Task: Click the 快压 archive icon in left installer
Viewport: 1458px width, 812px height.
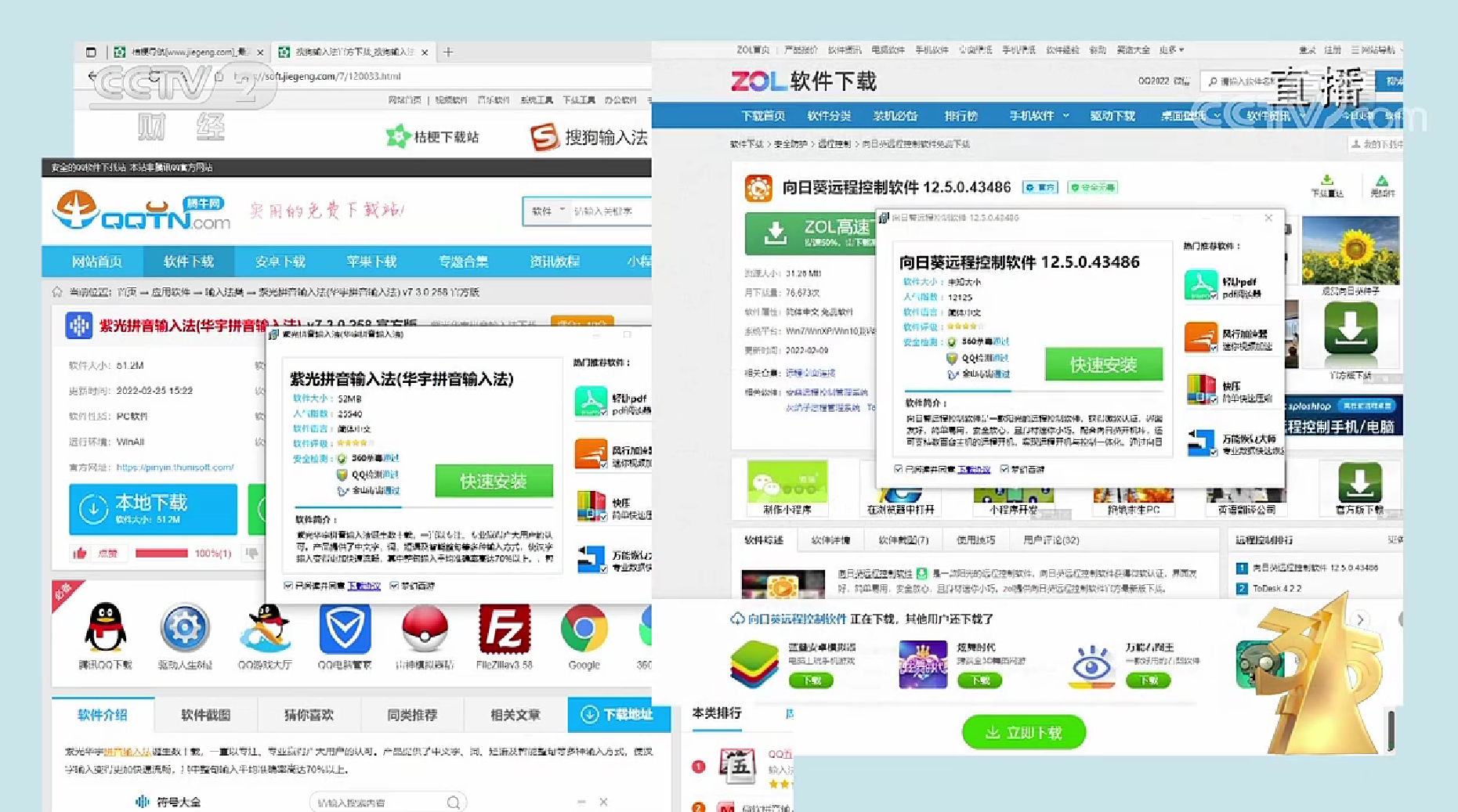Action: [x=591, y=506]
